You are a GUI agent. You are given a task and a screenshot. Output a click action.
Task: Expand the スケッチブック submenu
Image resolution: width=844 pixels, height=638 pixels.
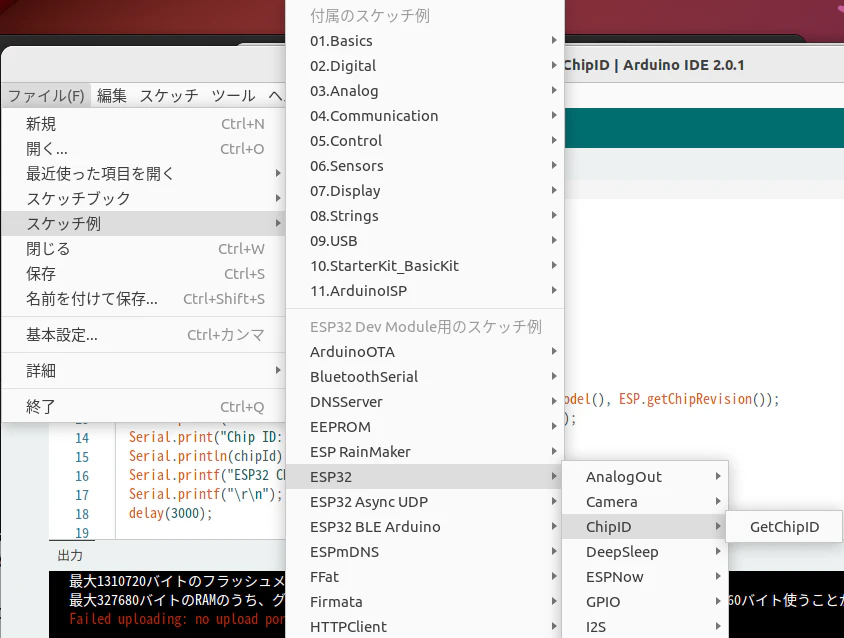[143, 198]
